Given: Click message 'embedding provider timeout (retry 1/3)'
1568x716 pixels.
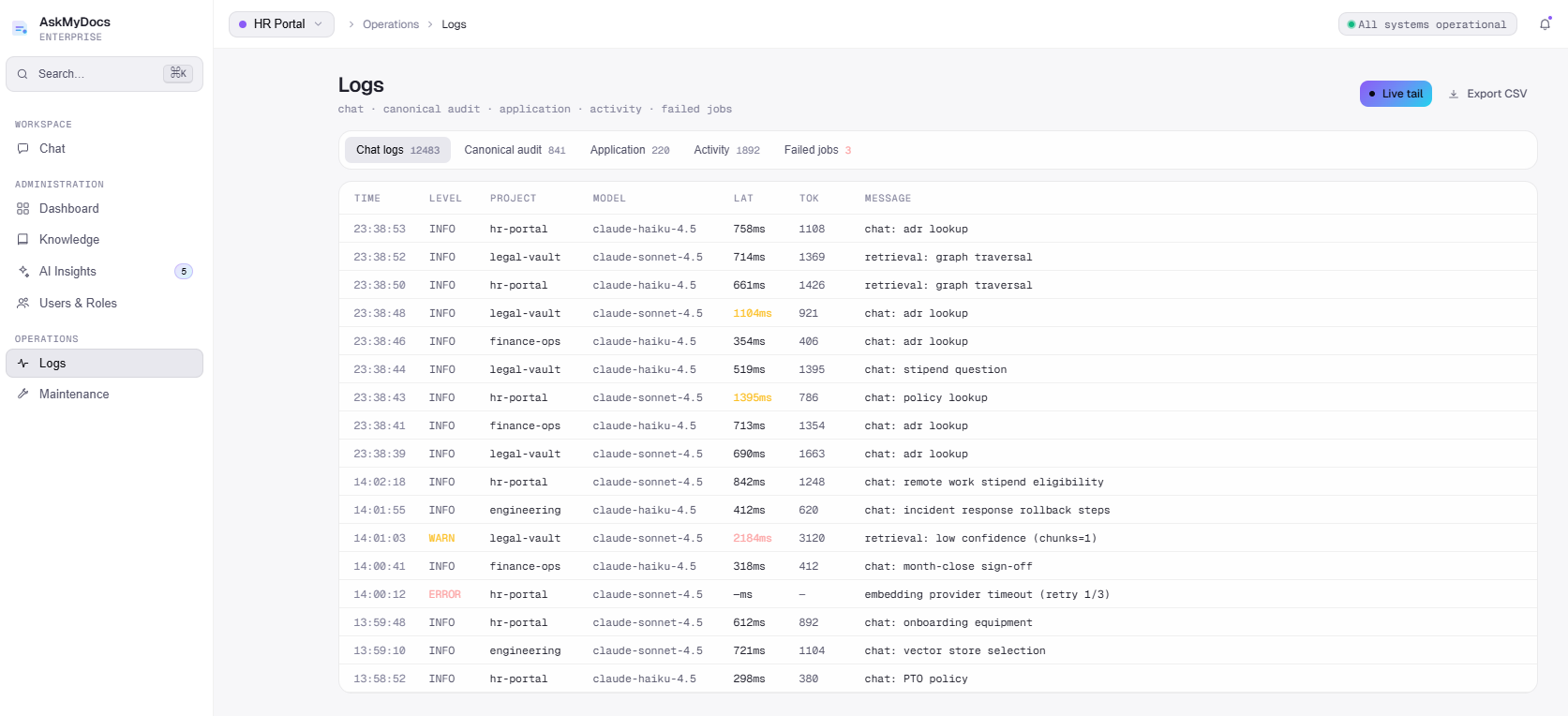Looking at the screenshot, I should (x=987, y=594).
